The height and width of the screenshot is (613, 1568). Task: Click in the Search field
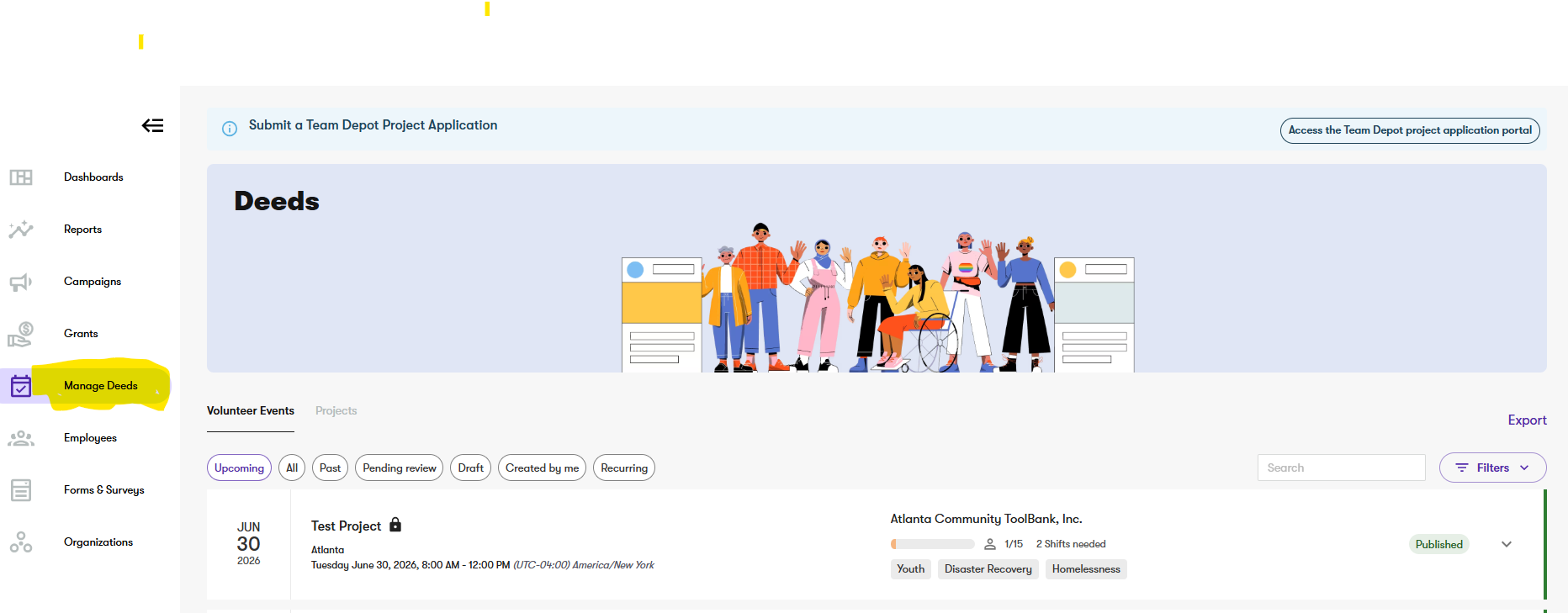(x=1342, y=468)
